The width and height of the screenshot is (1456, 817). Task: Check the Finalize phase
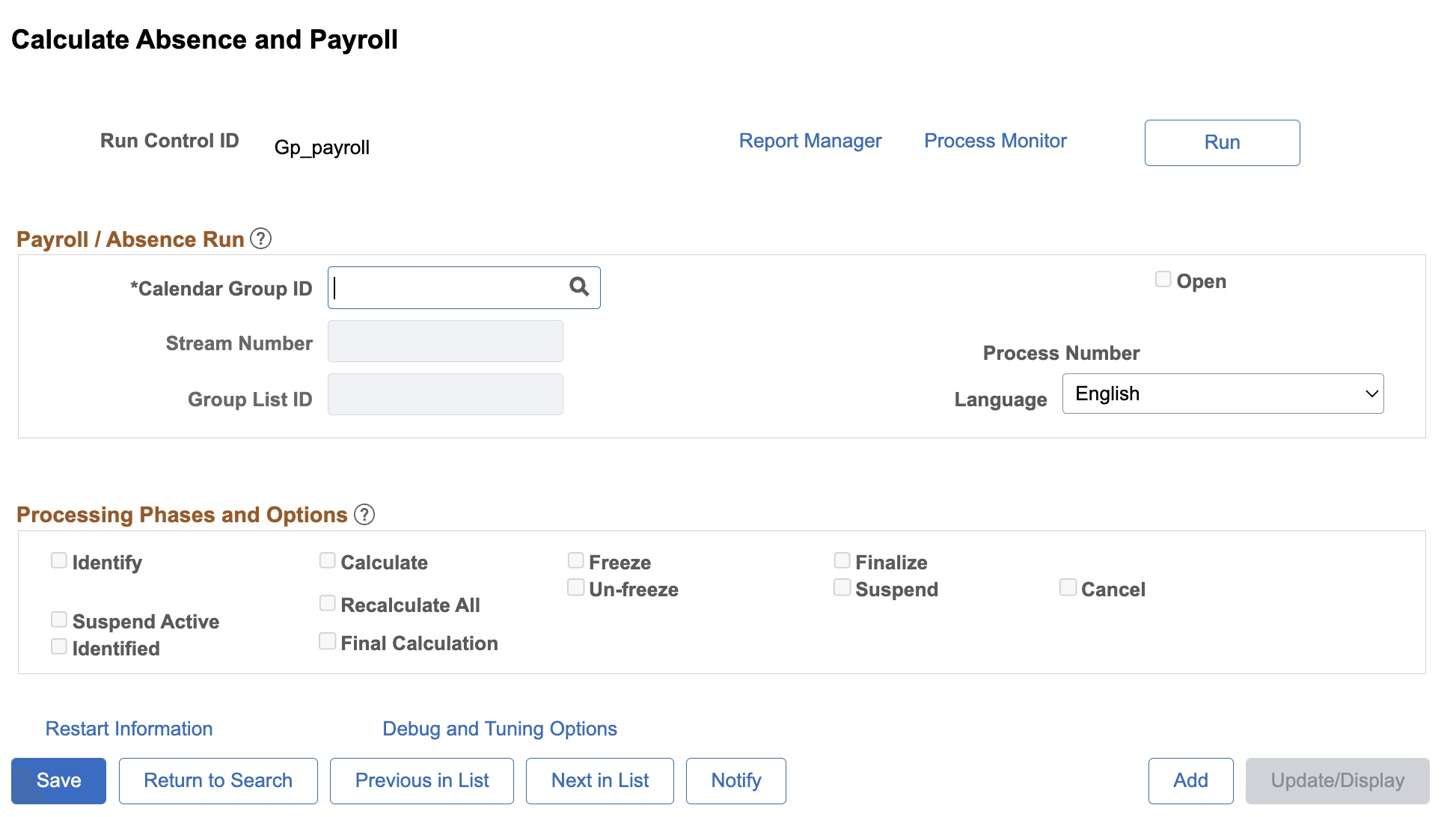click(x=842, y=560)
